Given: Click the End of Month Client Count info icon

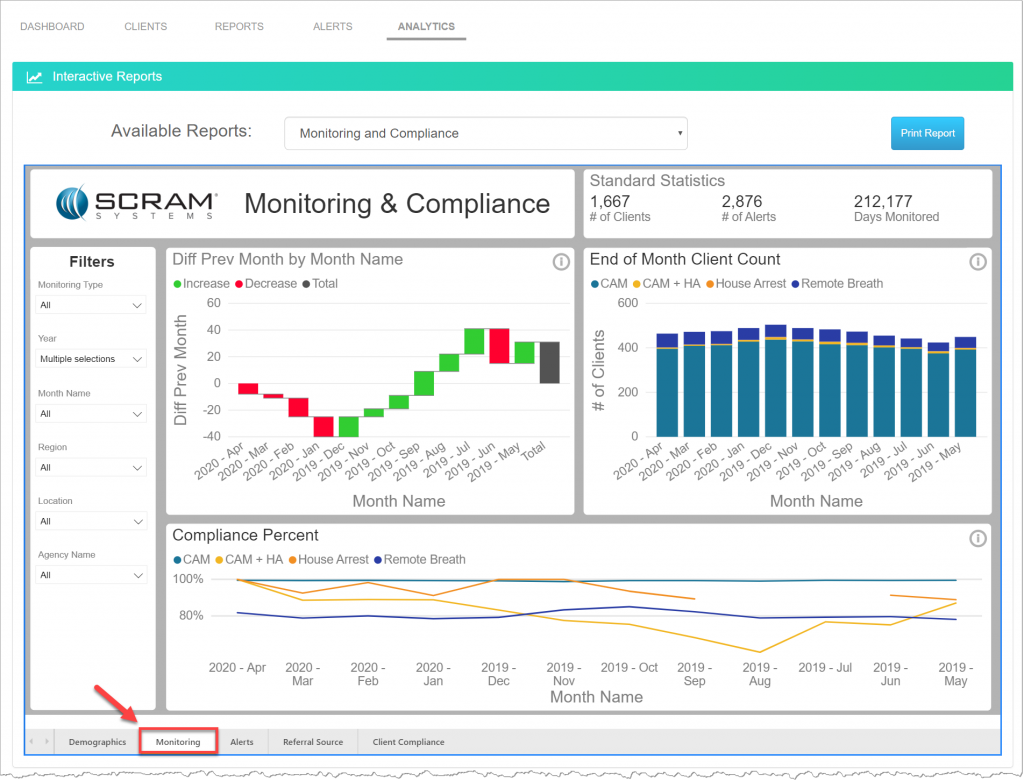Looking at the screenshot, I should click(x=978, y=262).
